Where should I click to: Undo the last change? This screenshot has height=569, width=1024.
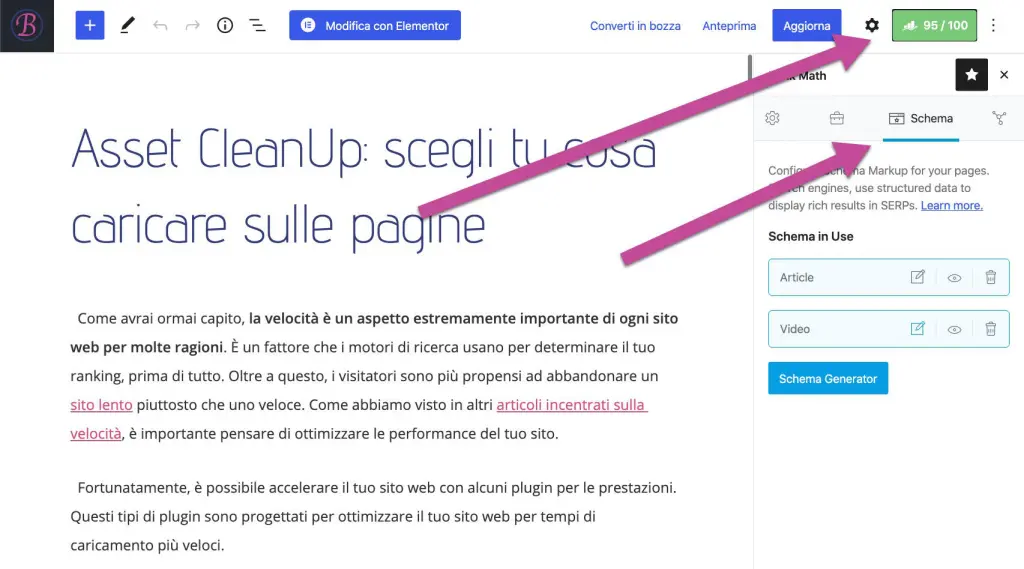click(160, 25)
